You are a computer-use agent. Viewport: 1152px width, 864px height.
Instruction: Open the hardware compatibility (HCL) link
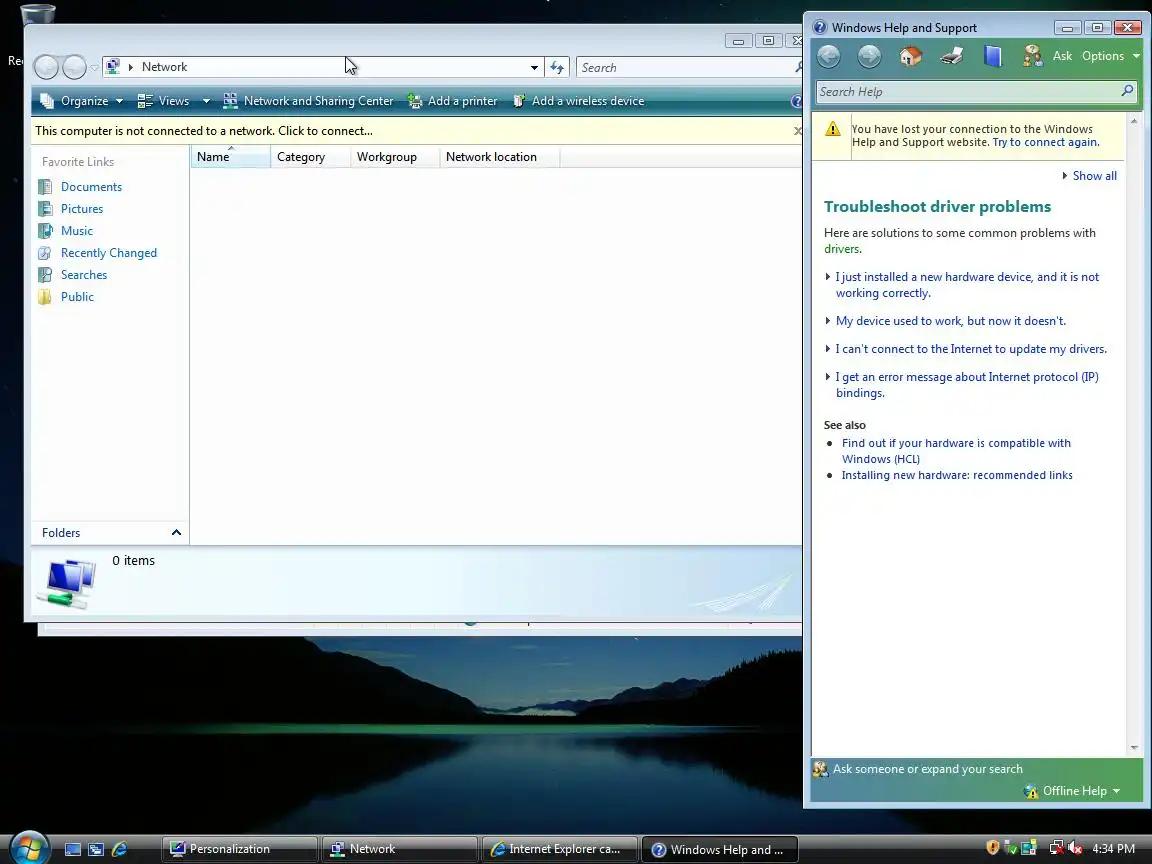click(x=956, y=451)
